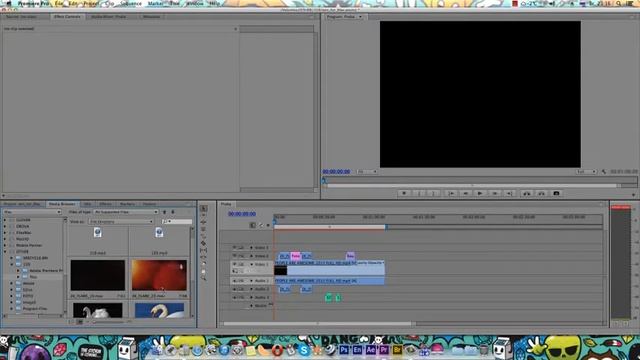
Task: Adjust Media Browser thumbnail size slider
Action: 110,322
